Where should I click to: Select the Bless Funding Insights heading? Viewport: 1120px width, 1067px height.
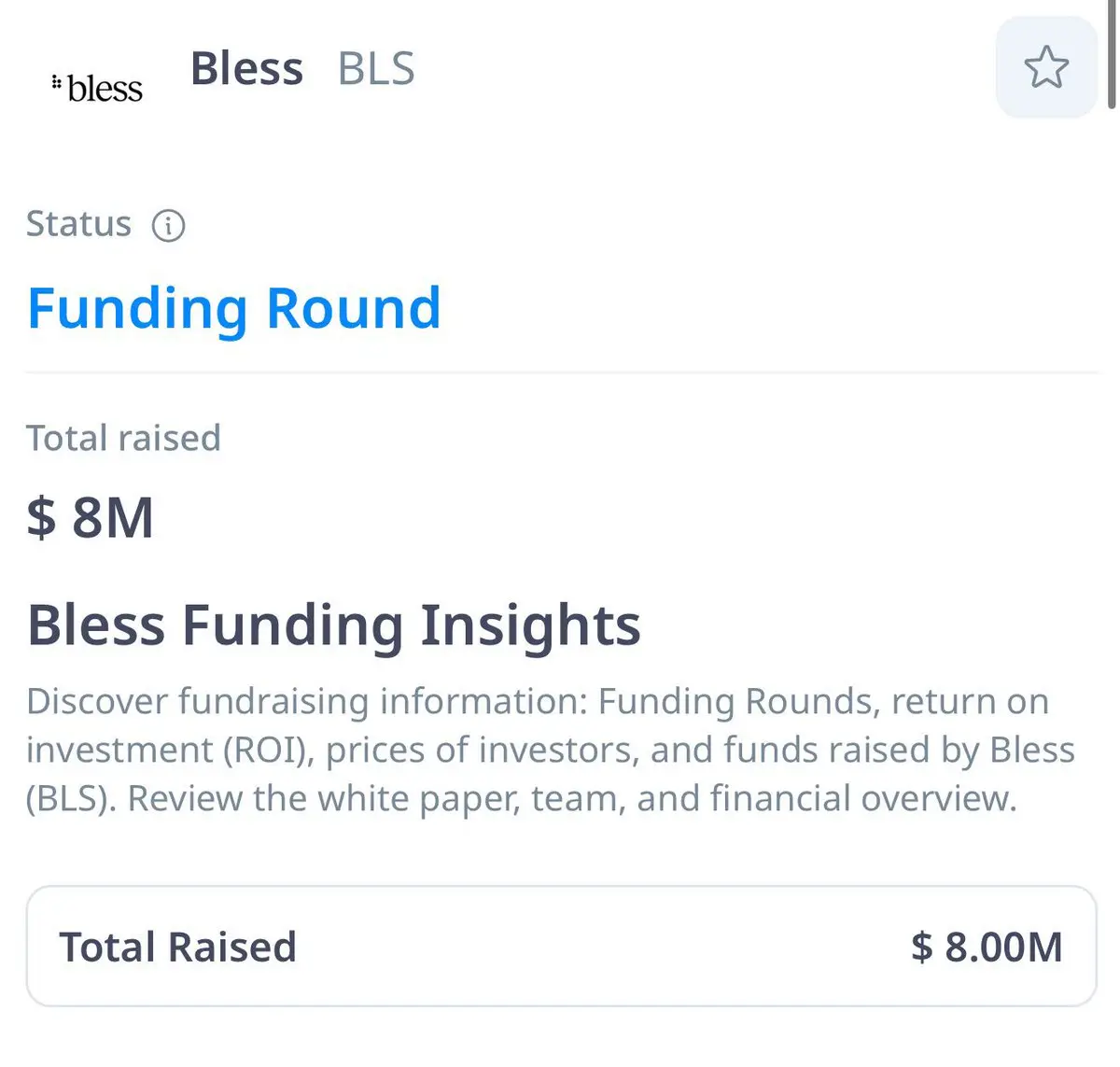[333, 625]
